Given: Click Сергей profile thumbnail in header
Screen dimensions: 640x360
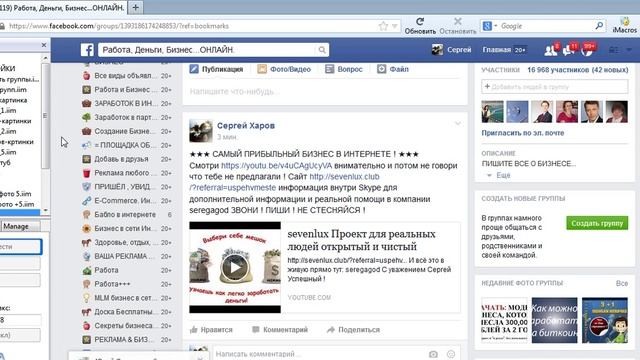Looking at the screenshot, I should point(437,50).
